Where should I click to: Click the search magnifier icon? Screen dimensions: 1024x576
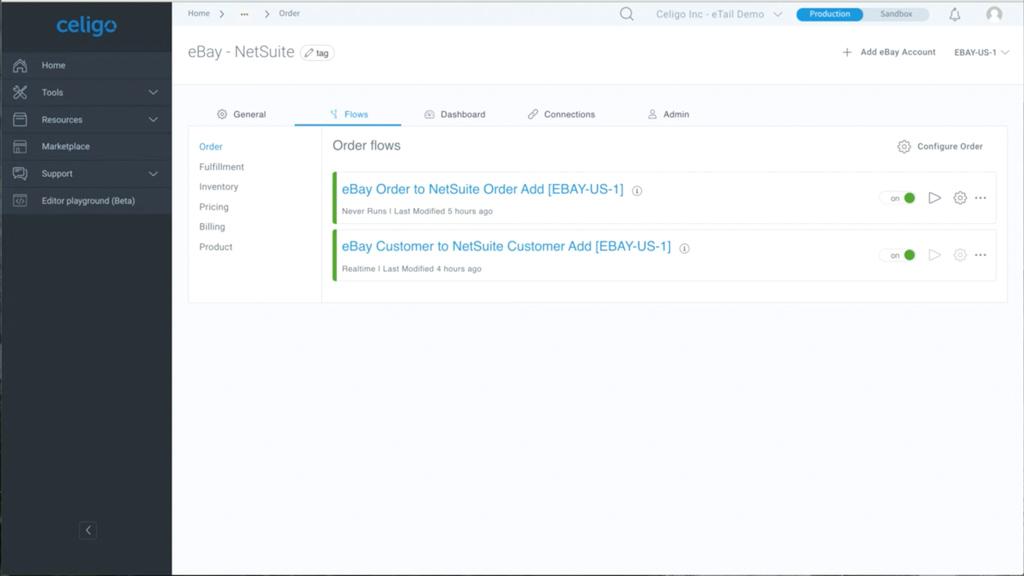pos(627,14)
